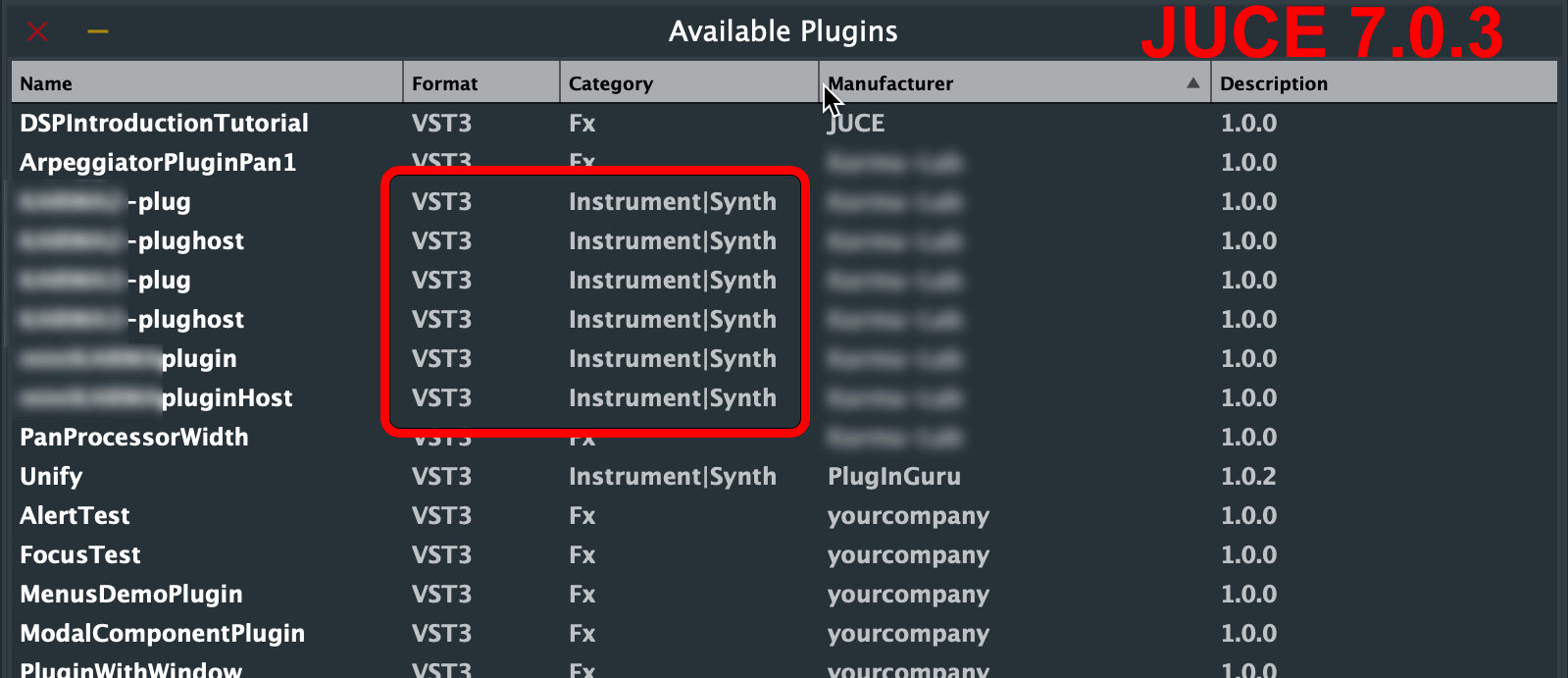Click the PlugInGuru manufacturer cell
This screenshot has width=1568, height=678.
[893, 477]
